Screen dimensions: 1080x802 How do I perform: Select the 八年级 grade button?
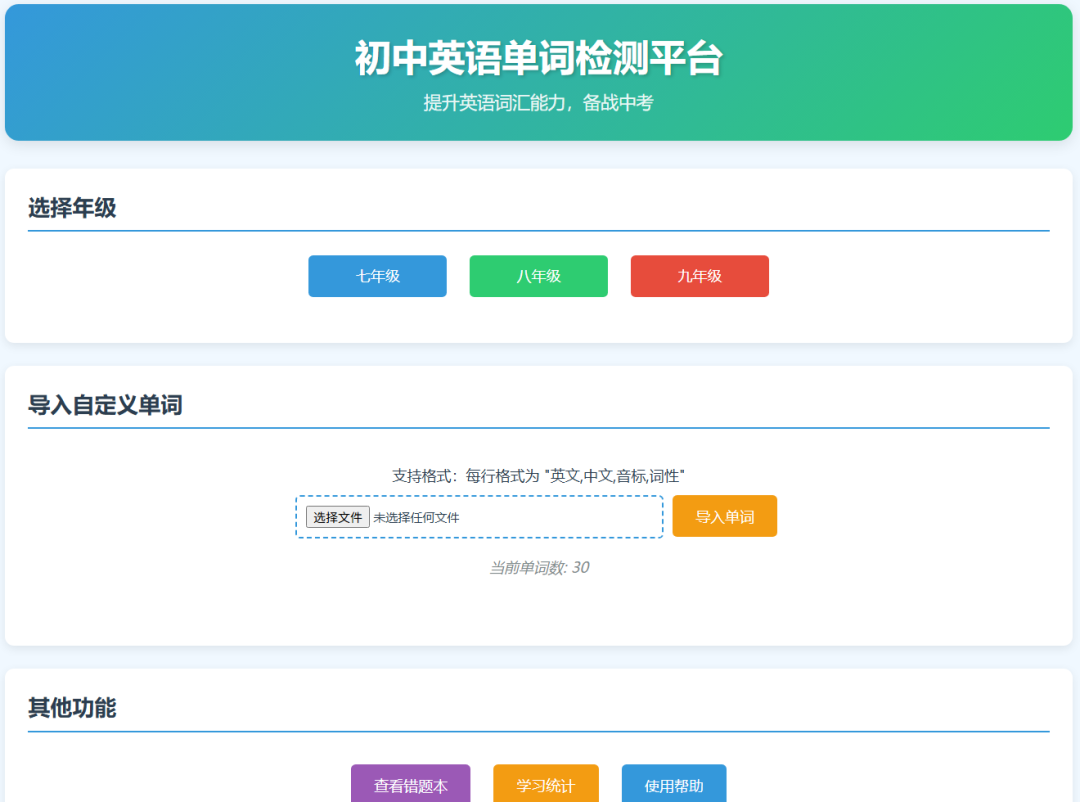pyautogui.click(x=538, y=276)
